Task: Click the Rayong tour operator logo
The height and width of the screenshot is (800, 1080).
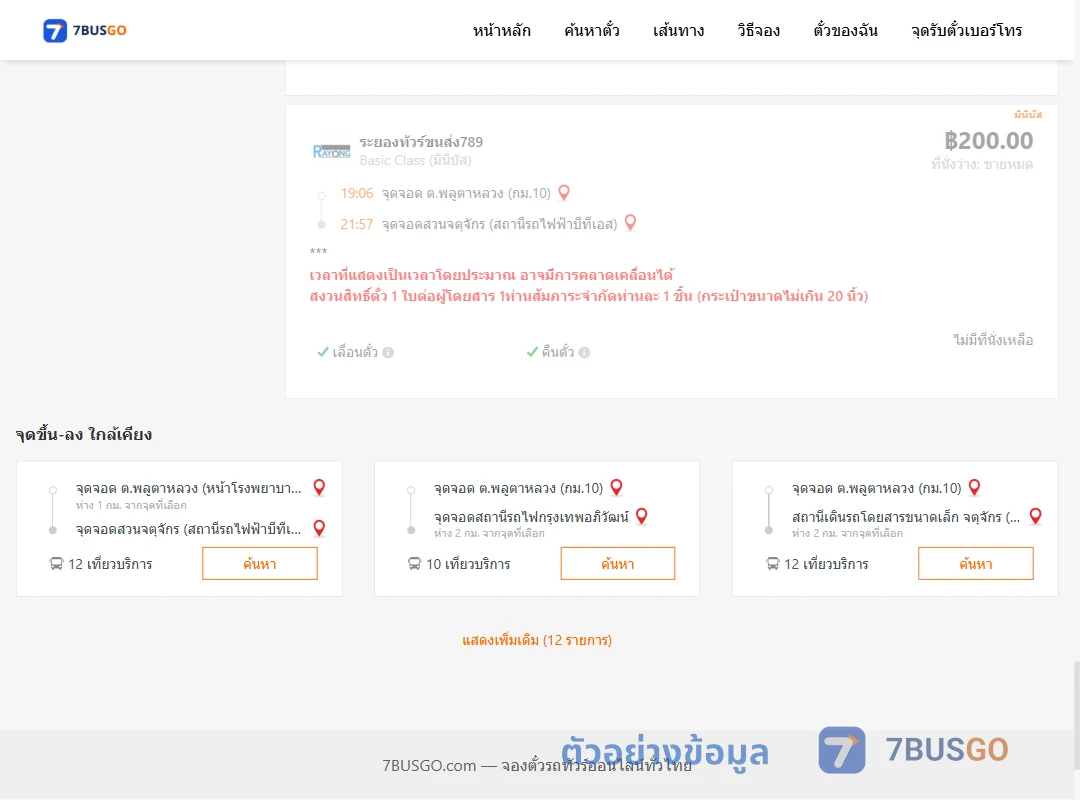Action: point(331,151)
